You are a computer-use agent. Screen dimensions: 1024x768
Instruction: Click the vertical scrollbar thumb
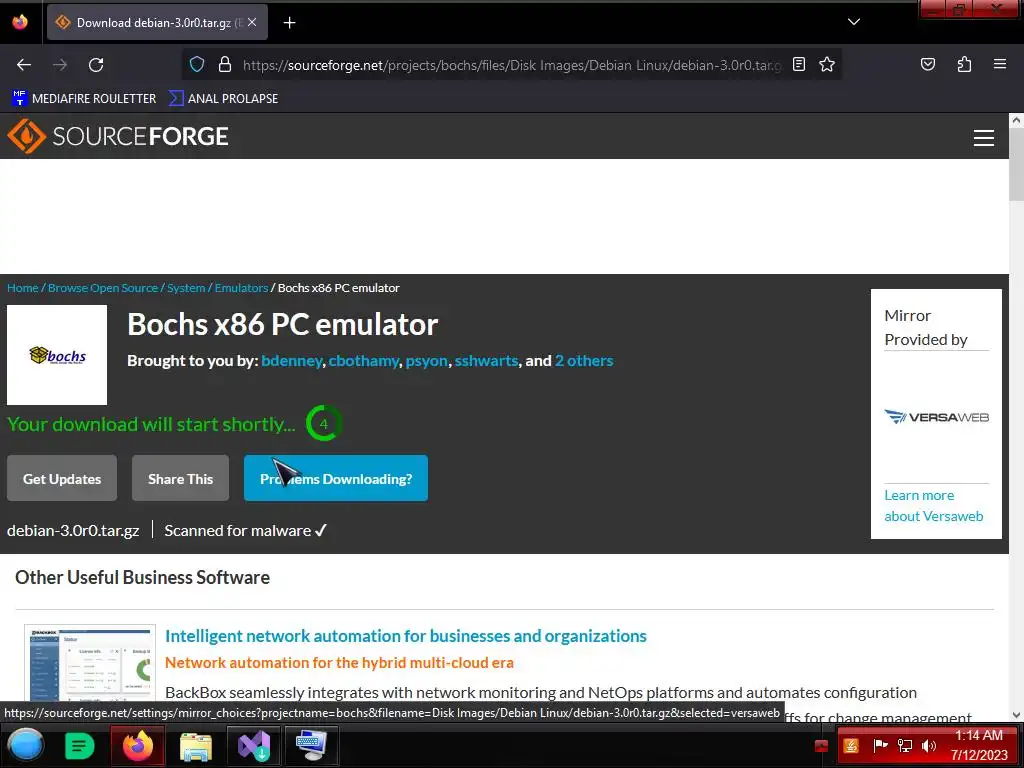coord(1016,165)
